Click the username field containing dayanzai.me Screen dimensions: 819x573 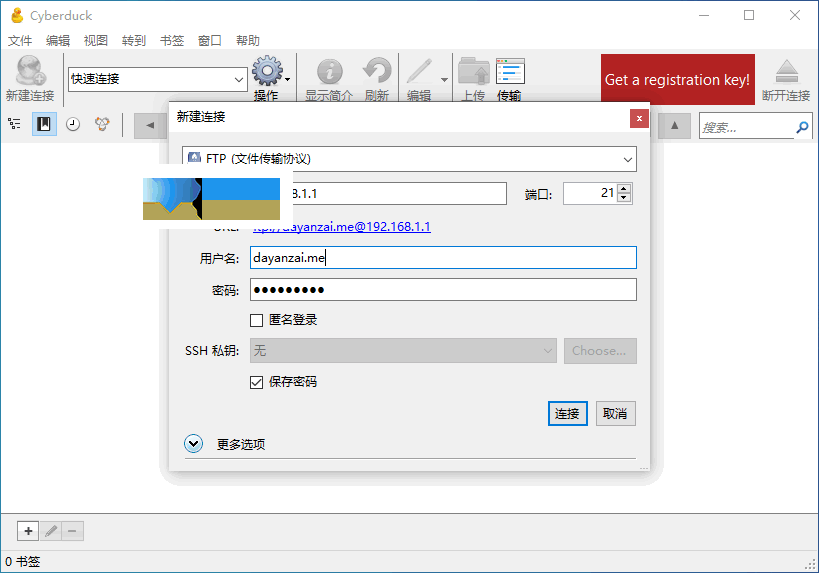tap(443, 258)
